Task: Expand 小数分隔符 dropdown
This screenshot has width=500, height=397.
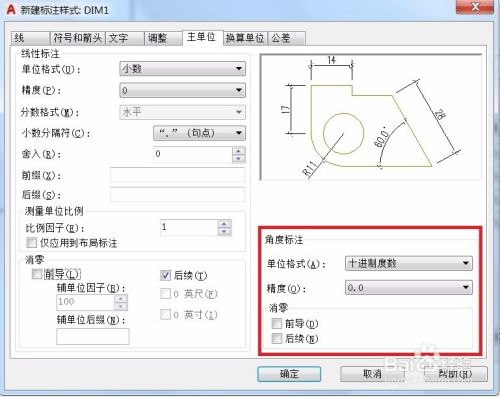Action: point(199,133)
